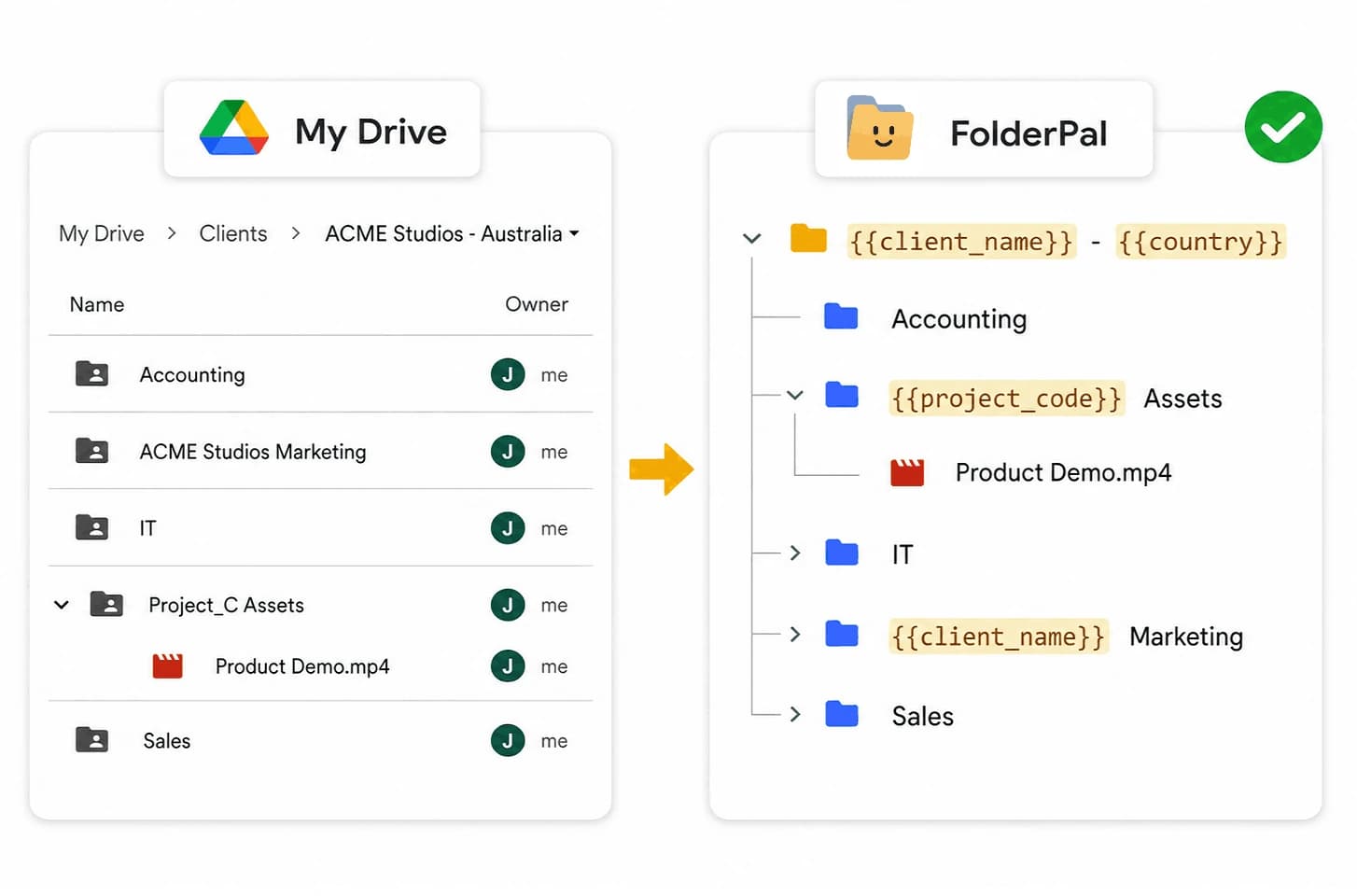The image size is (1357, 896).
Task: Click the owner avatar on the Accounting row
Action: (x=508, y=374)
